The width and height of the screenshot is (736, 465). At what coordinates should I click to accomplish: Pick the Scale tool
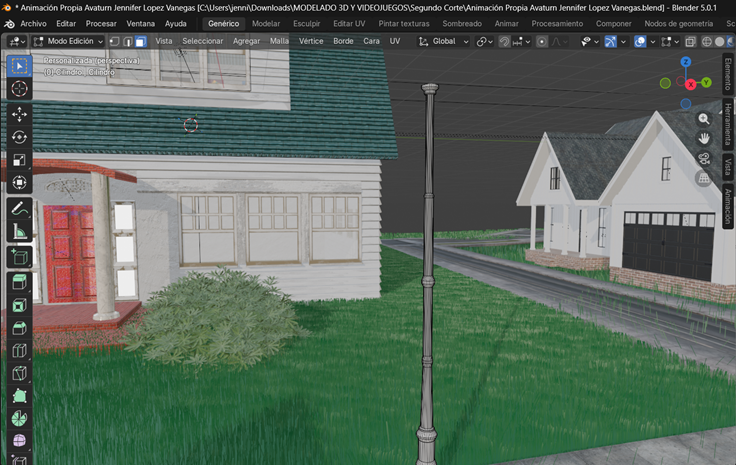pyautogui.click(x=19, y=161)
